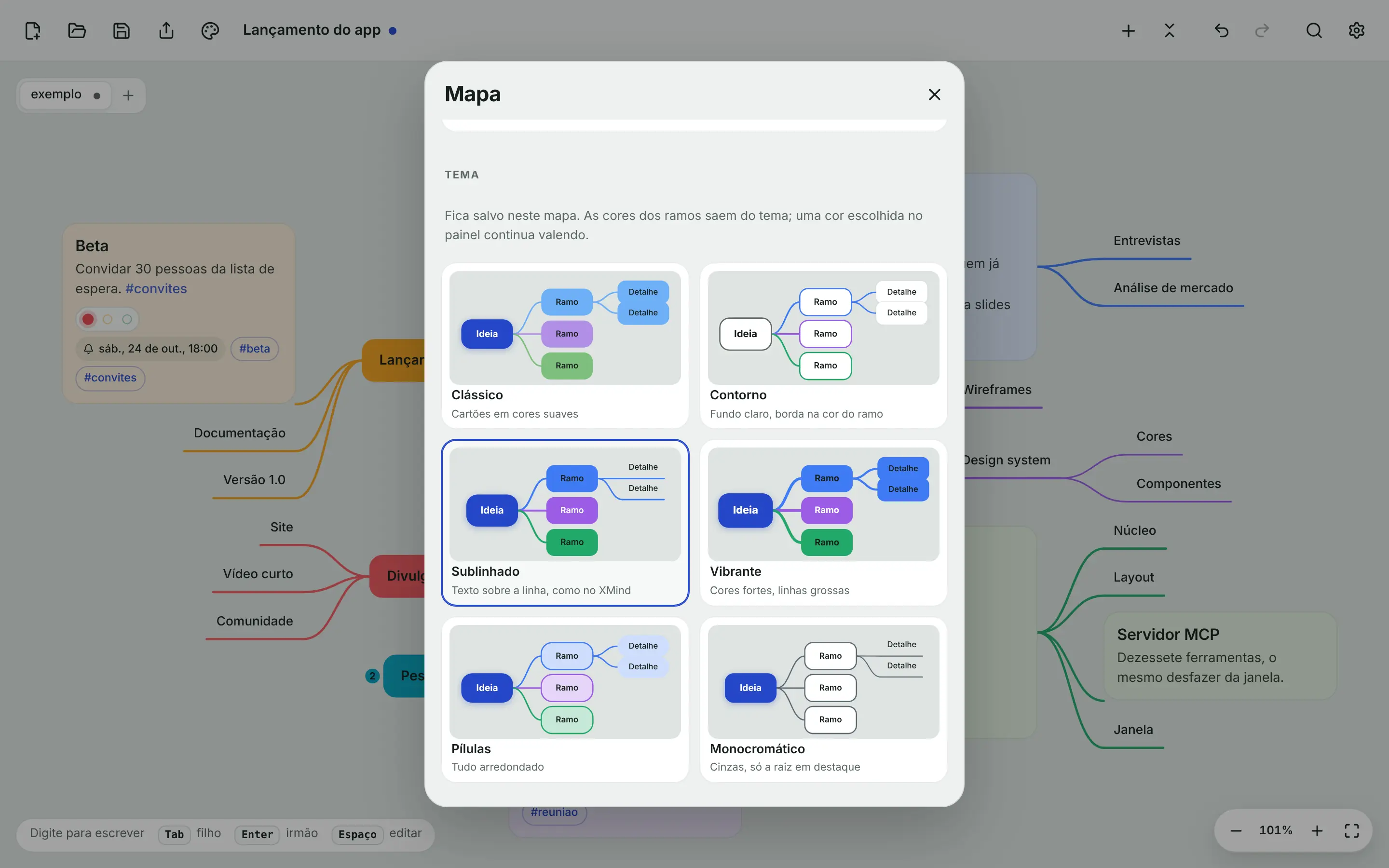Open a file with the folder icon

click(77, 30)
